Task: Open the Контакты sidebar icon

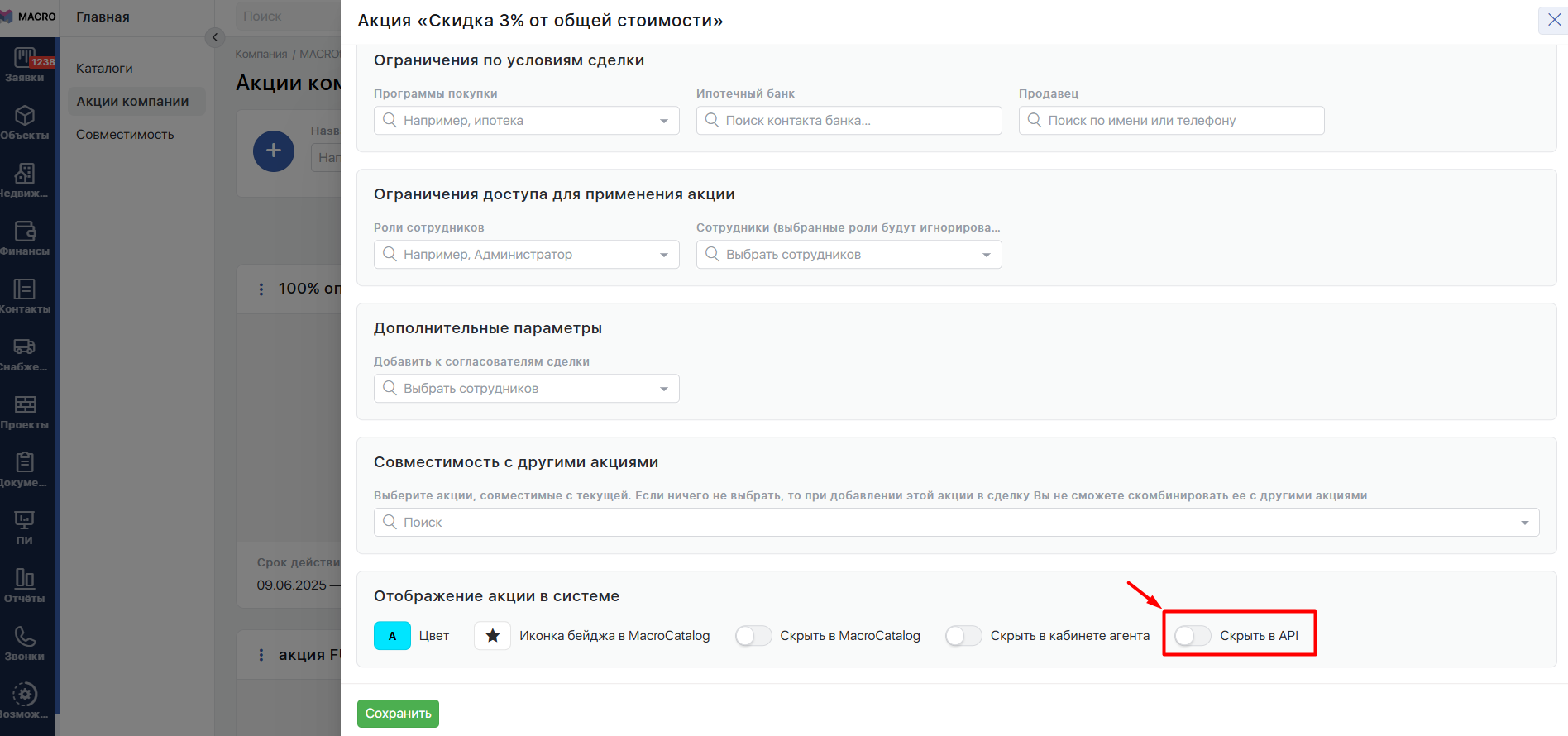Action: point(24,295)
